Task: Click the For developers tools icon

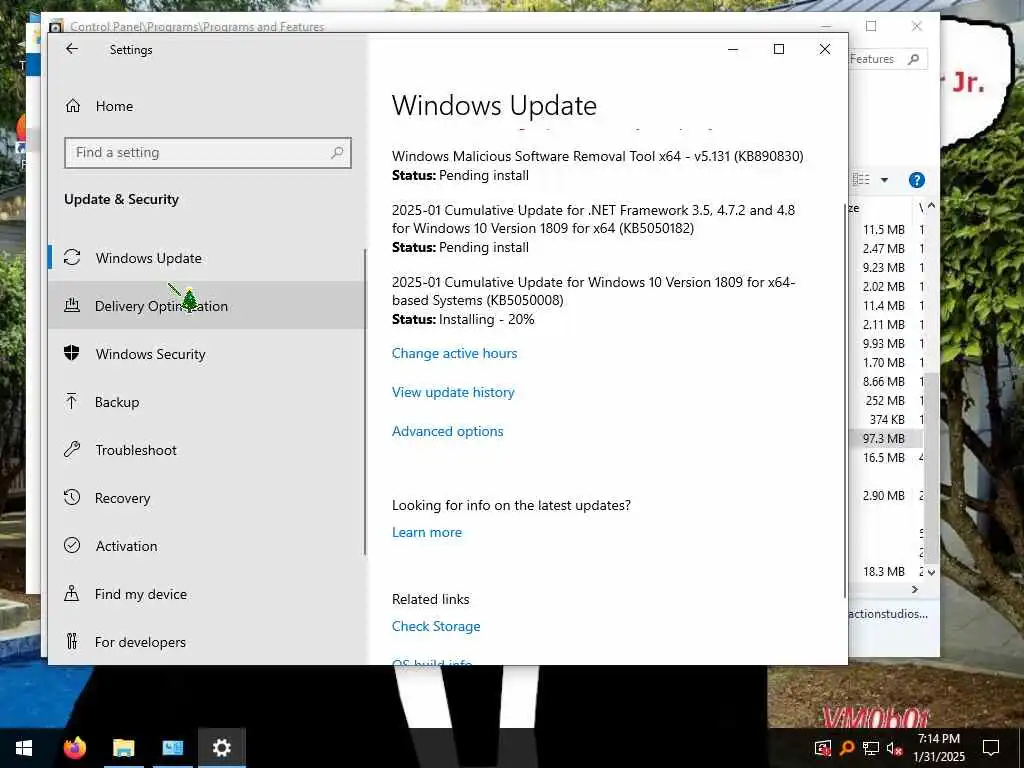Action: pos(72,641)
